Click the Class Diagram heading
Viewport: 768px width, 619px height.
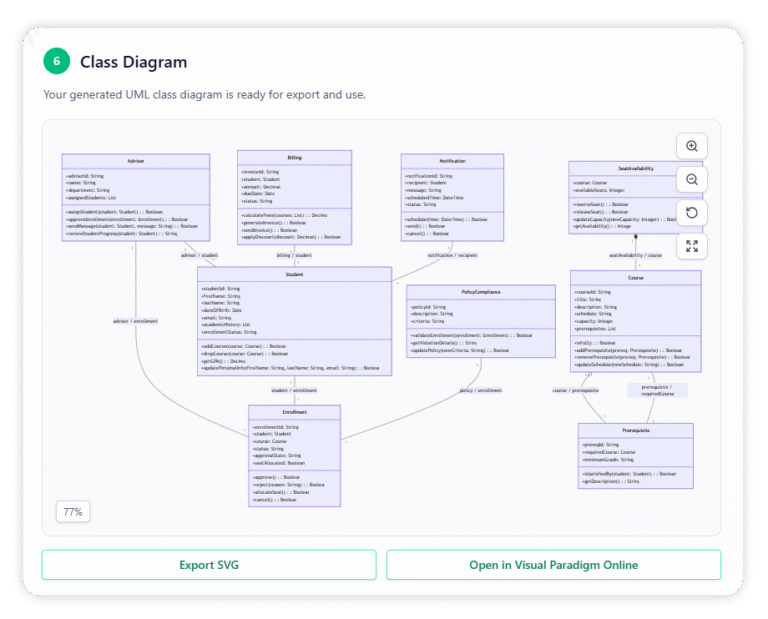[x=134, y=62]
